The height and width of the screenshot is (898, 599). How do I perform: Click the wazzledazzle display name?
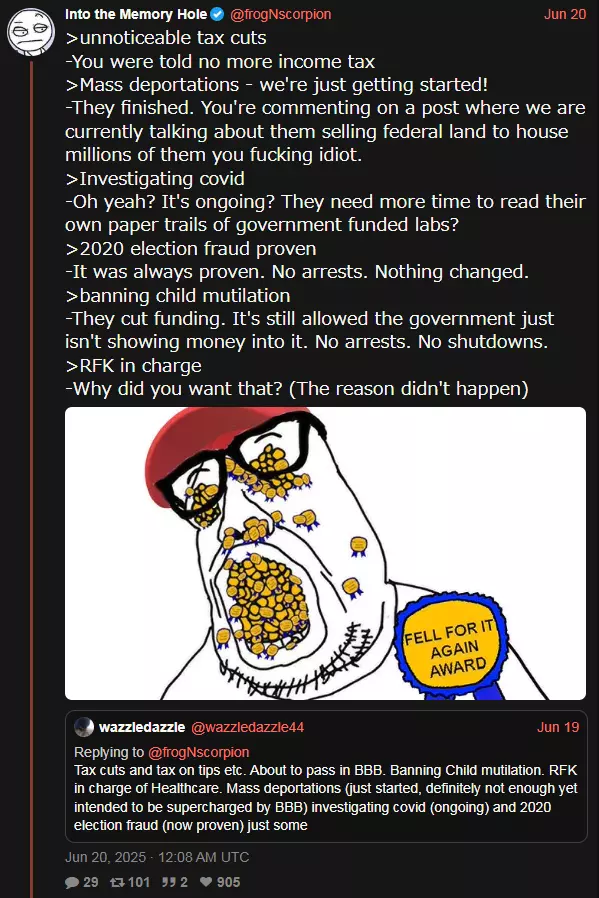142,727
